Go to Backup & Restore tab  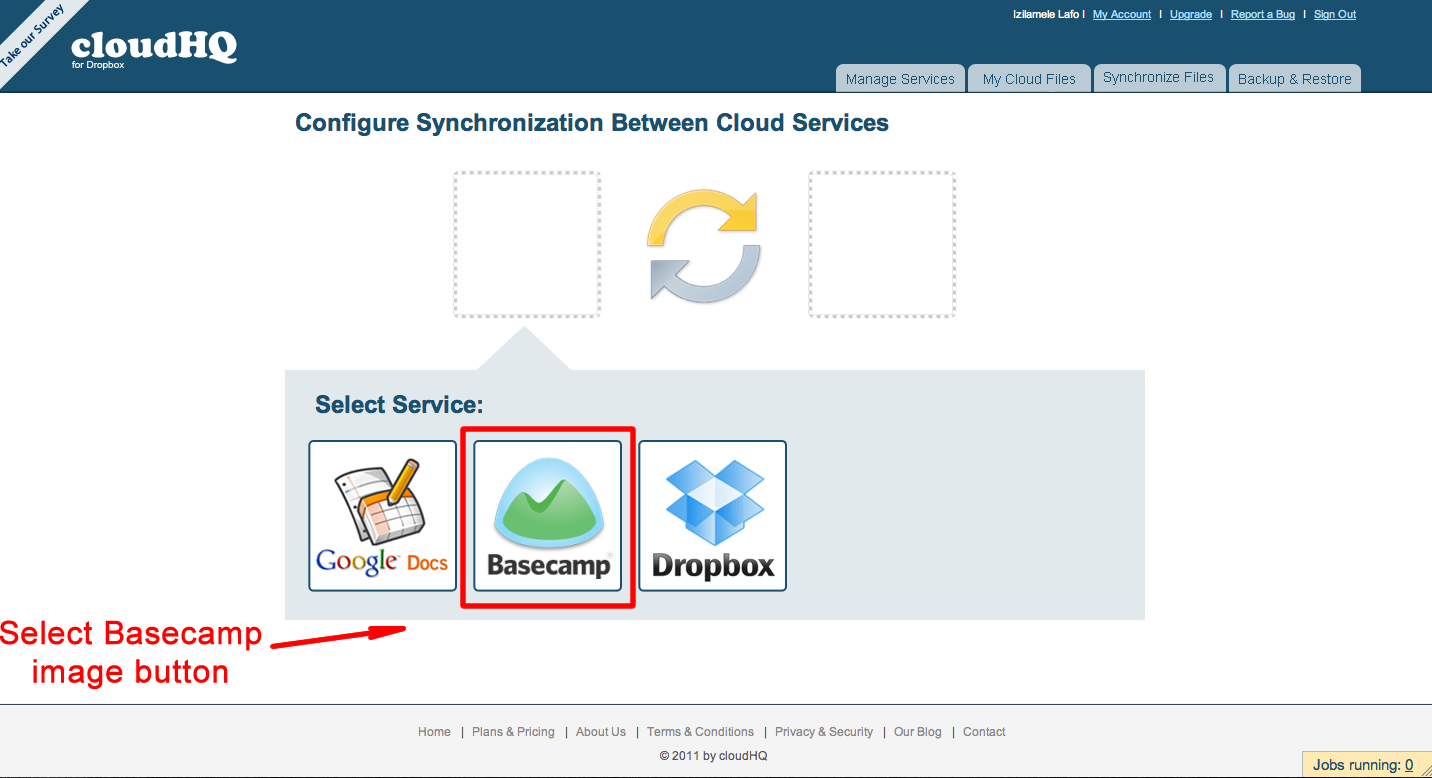(x=1294, y=79)
